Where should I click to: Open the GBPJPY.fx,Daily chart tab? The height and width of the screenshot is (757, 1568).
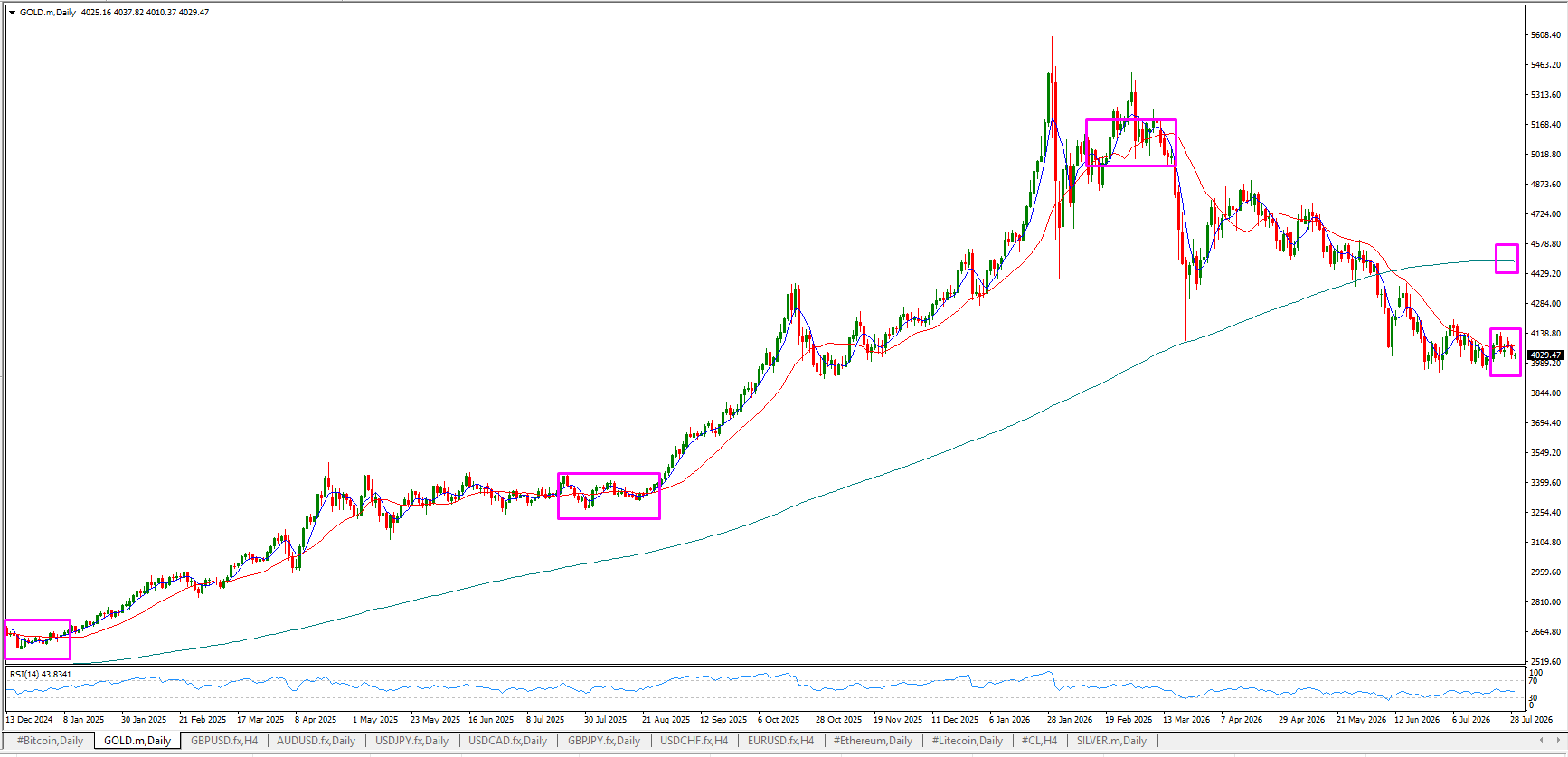pos(604,741)
